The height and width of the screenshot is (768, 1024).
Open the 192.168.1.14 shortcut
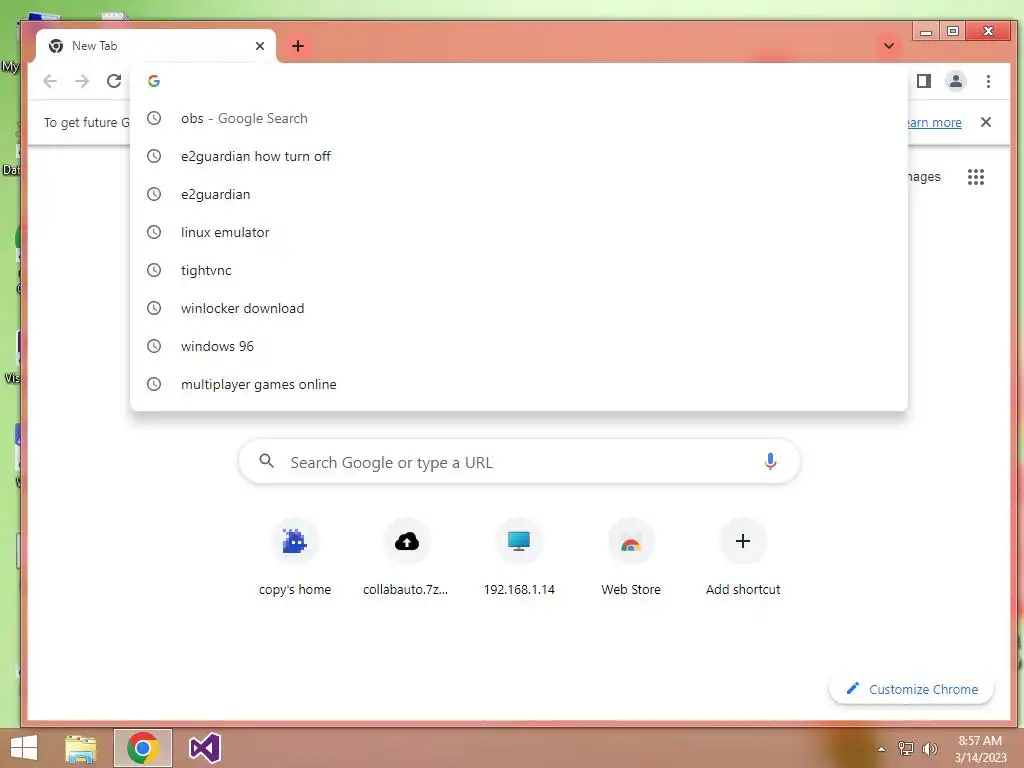click(x=519, y=558)
